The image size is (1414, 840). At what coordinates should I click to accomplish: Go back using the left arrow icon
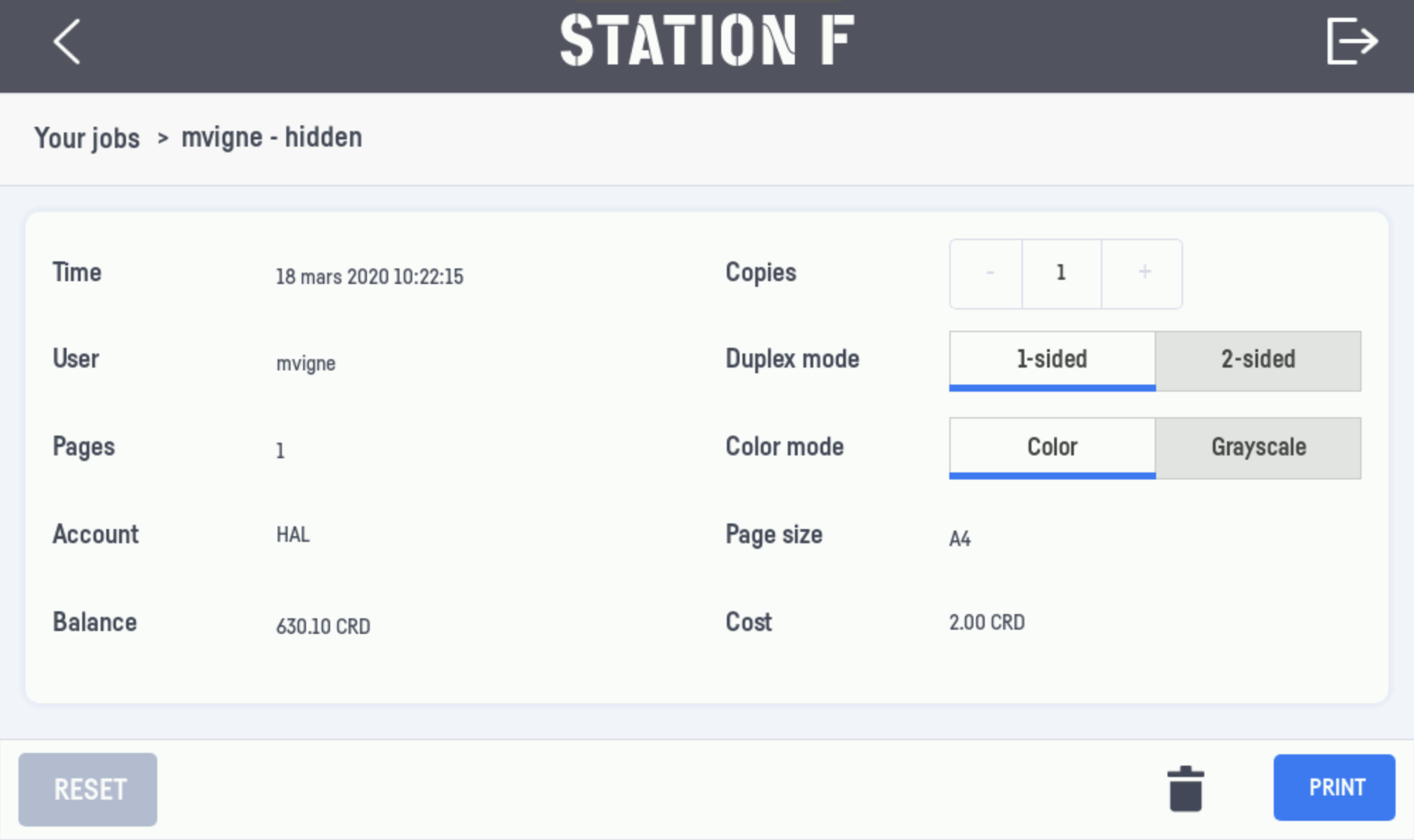pos(67,42)
